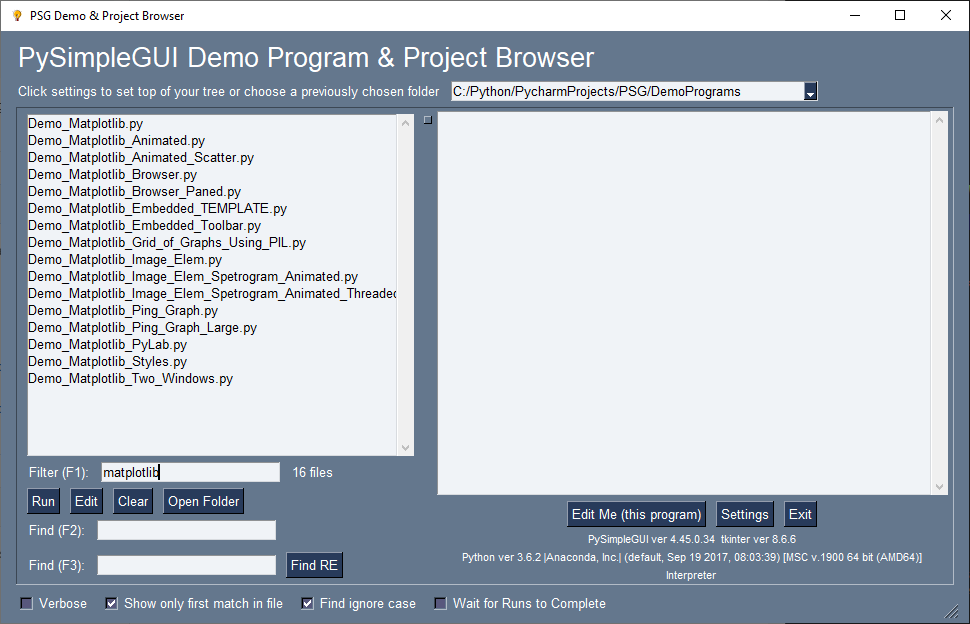The width and height of the screenshot is (970, 624).
Task: Click the PSG lightbulb icon in the title bar
Action: pos(17,16)
